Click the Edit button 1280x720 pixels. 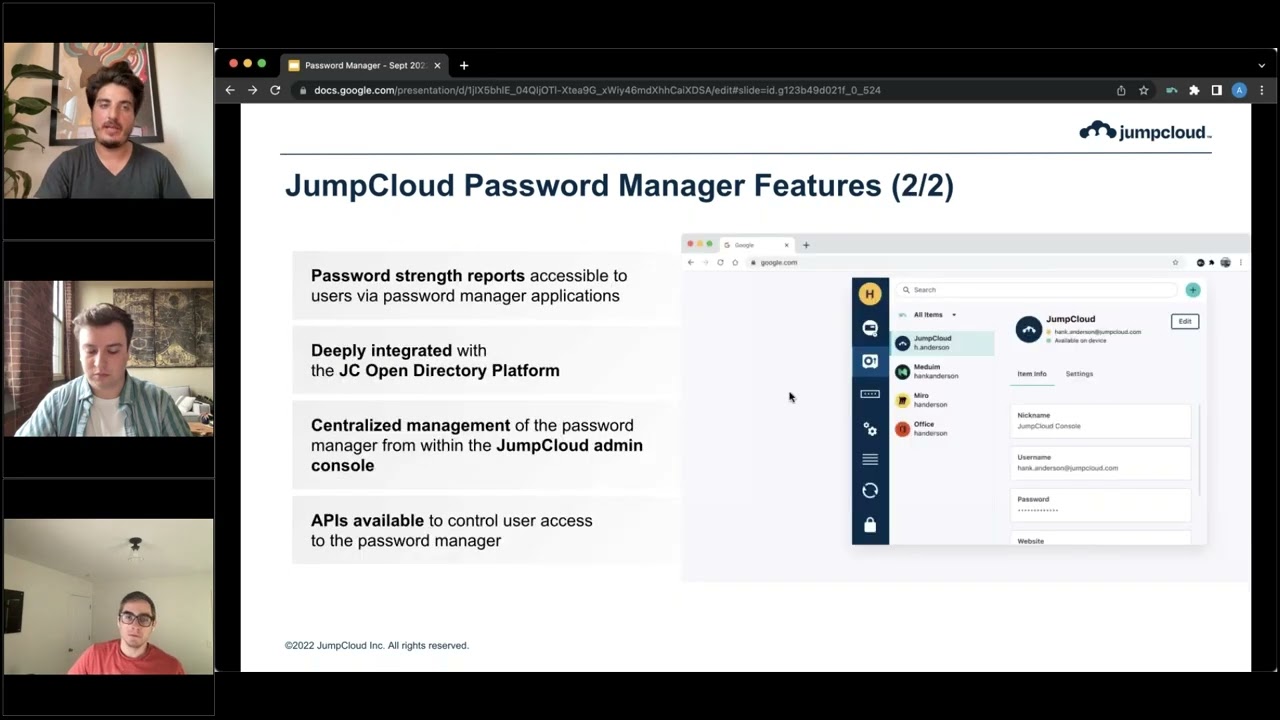(x=1185, y=322)
